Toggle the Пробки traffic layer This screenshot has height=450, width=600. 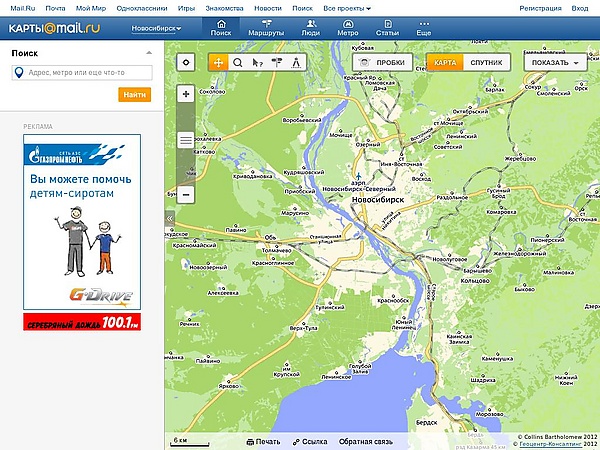tap(383, 62)
